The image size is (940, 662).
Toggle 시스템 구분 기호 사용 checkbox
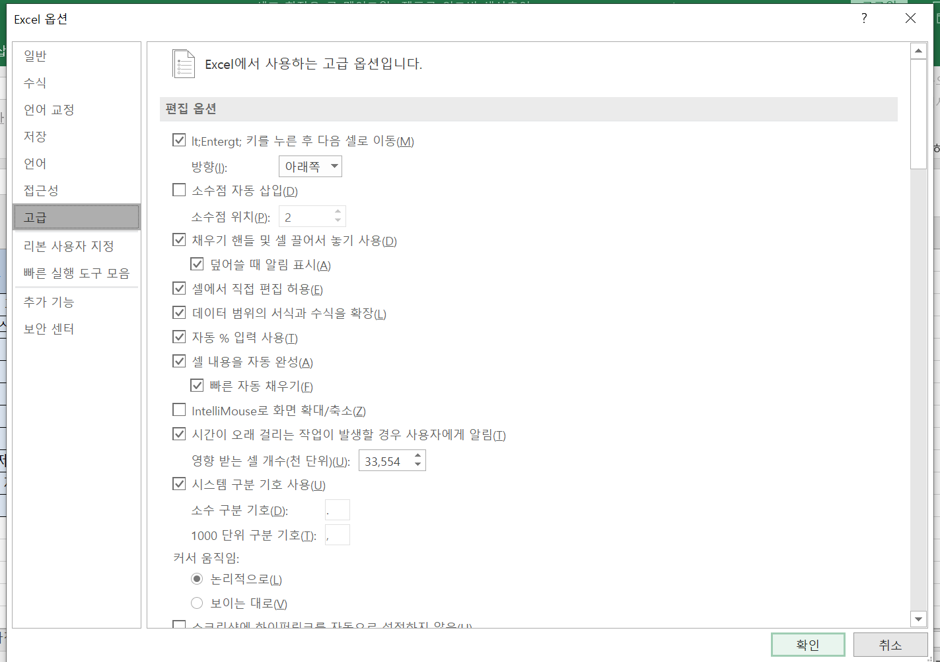tap(179, 484)
